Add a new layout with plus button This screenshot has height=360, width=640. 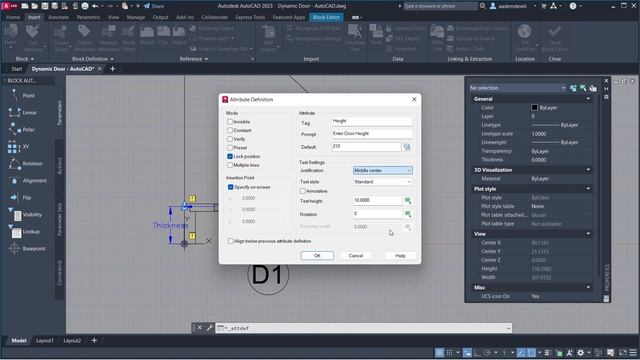(x=94, y=340)
